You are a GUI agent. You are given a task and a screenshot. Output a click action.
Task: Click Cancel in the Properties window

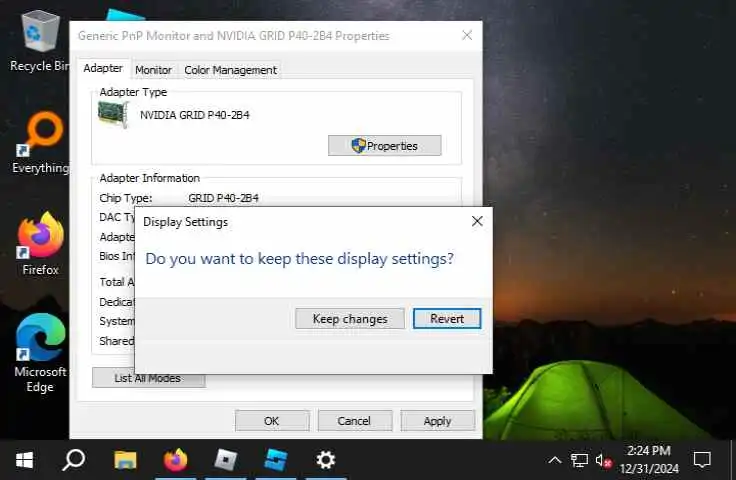pyautogui.click(x=354, y=421)
